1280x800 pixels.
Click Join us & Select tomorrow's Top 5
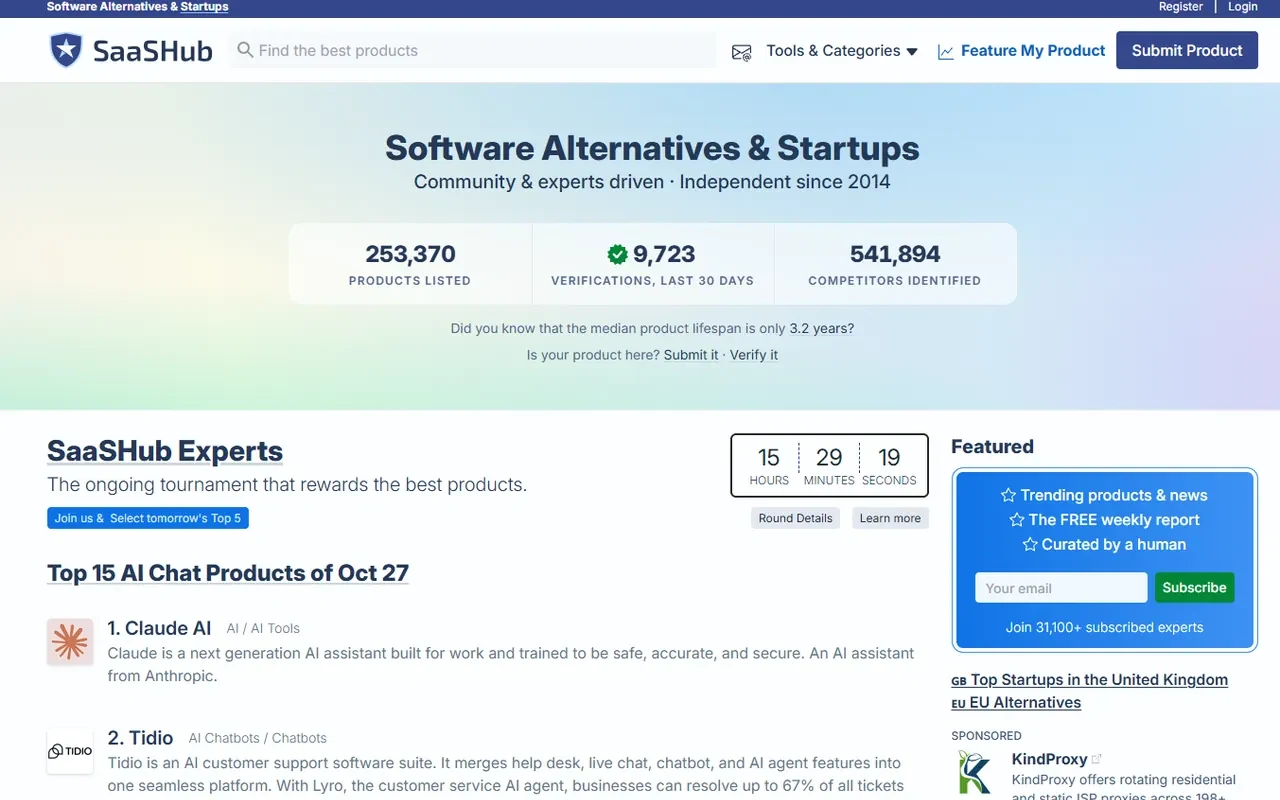(x=148, y=518)
